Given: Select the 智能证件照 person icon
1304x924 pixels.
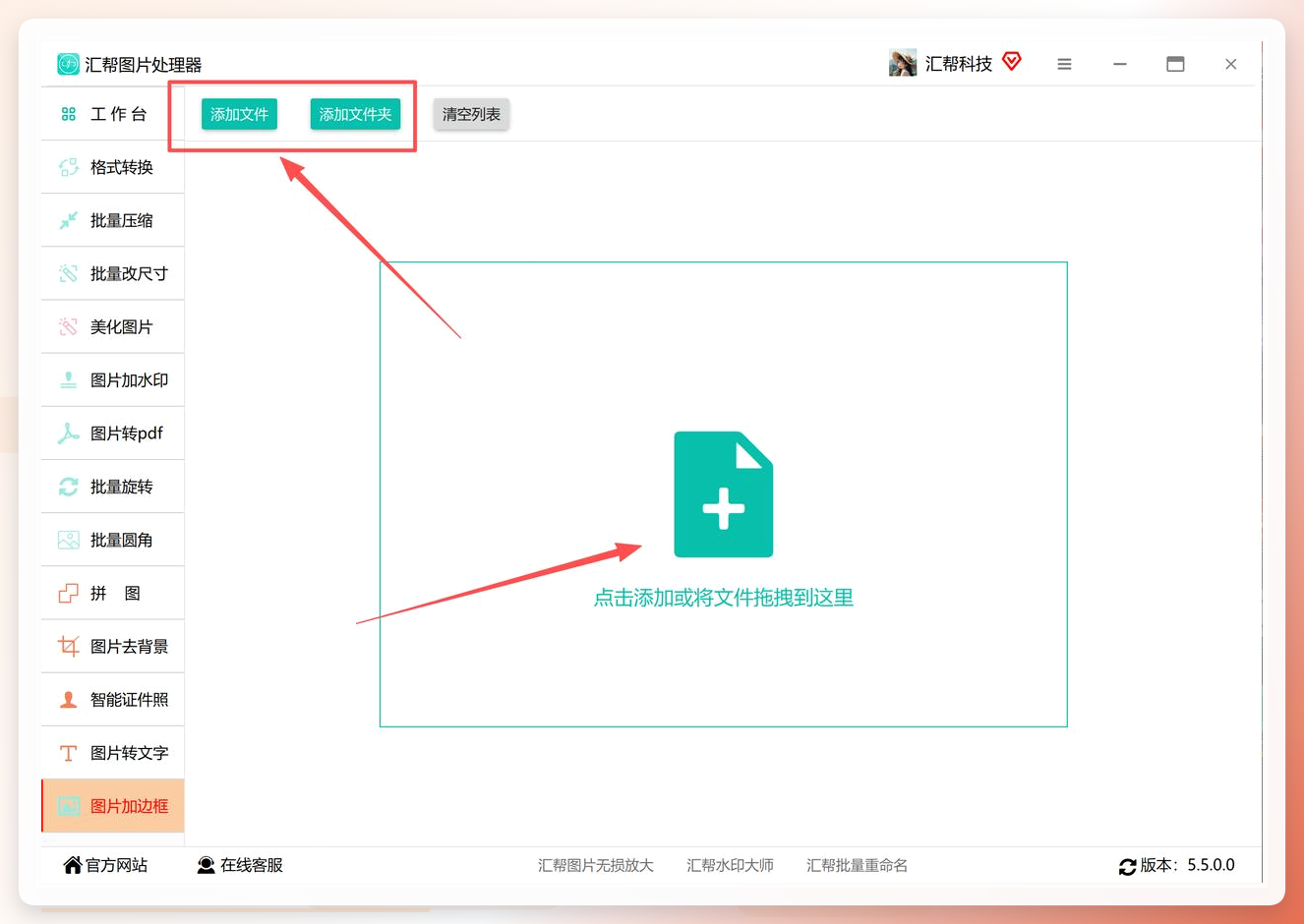Looking at the screenshot, I should (68, 700).
